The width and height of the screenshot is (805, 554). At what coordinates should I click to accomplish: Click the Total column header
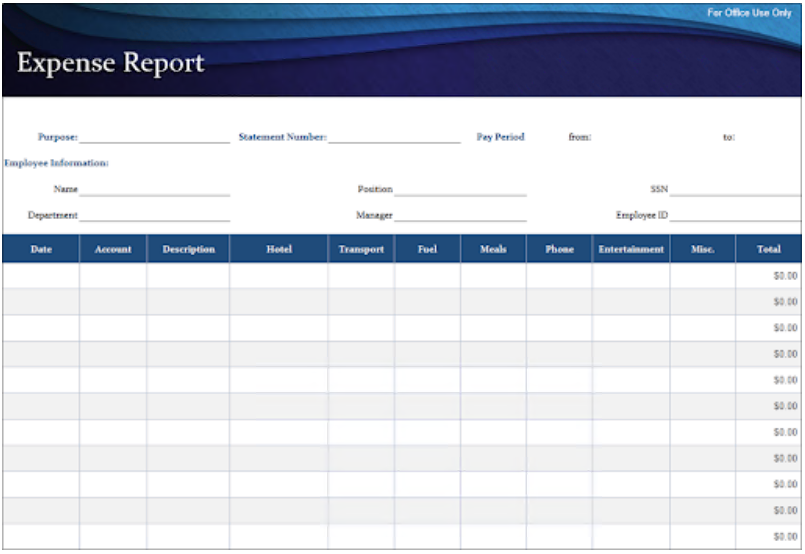[768, 249]
